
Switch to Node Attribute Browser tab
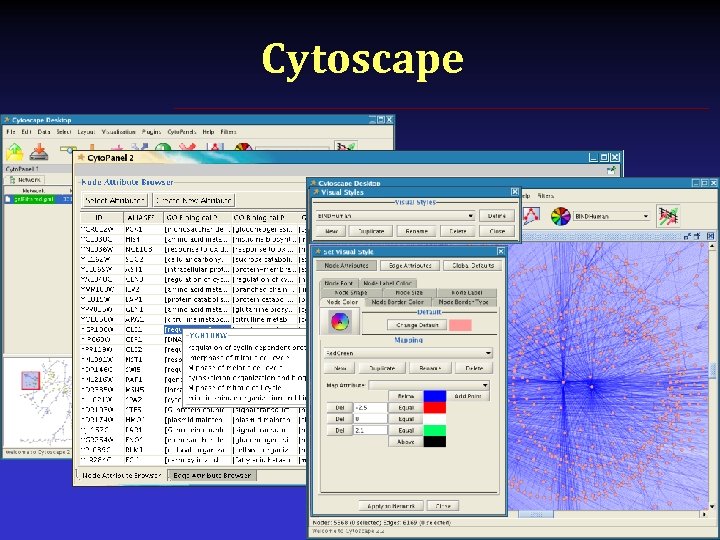pyautogui.click(x=121, y=475)
